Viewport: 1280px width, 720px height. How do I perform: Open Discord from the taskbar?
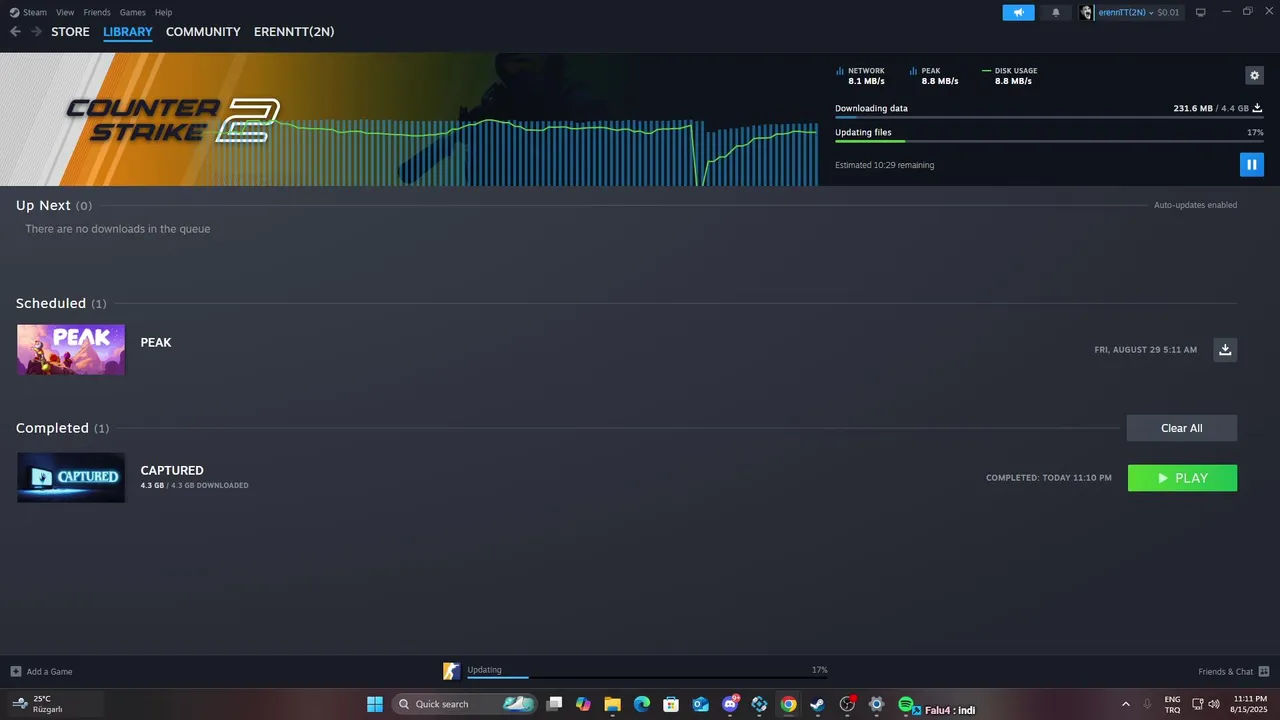730,704
